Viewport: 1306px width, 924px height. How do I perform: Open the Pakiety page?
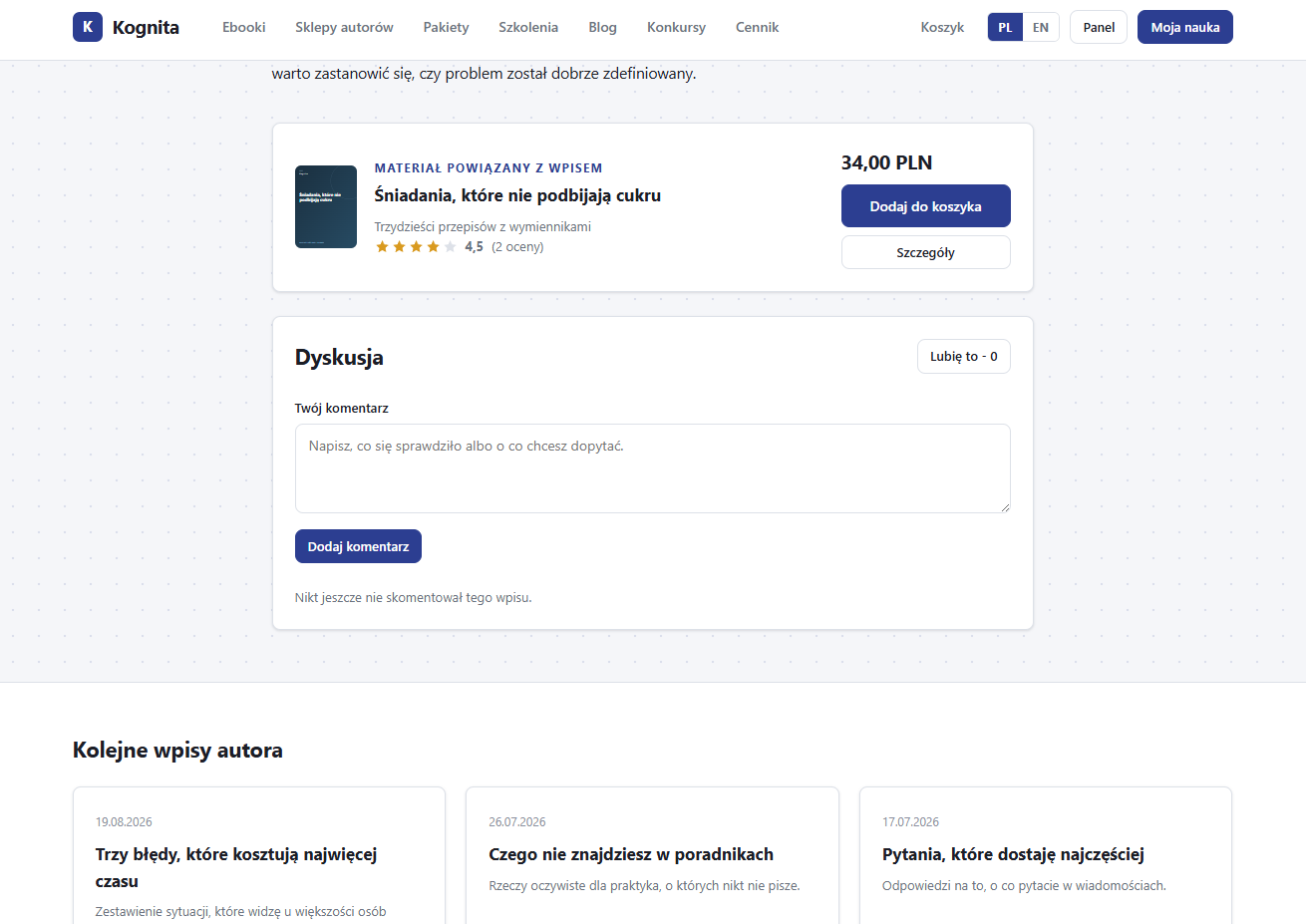446,27
